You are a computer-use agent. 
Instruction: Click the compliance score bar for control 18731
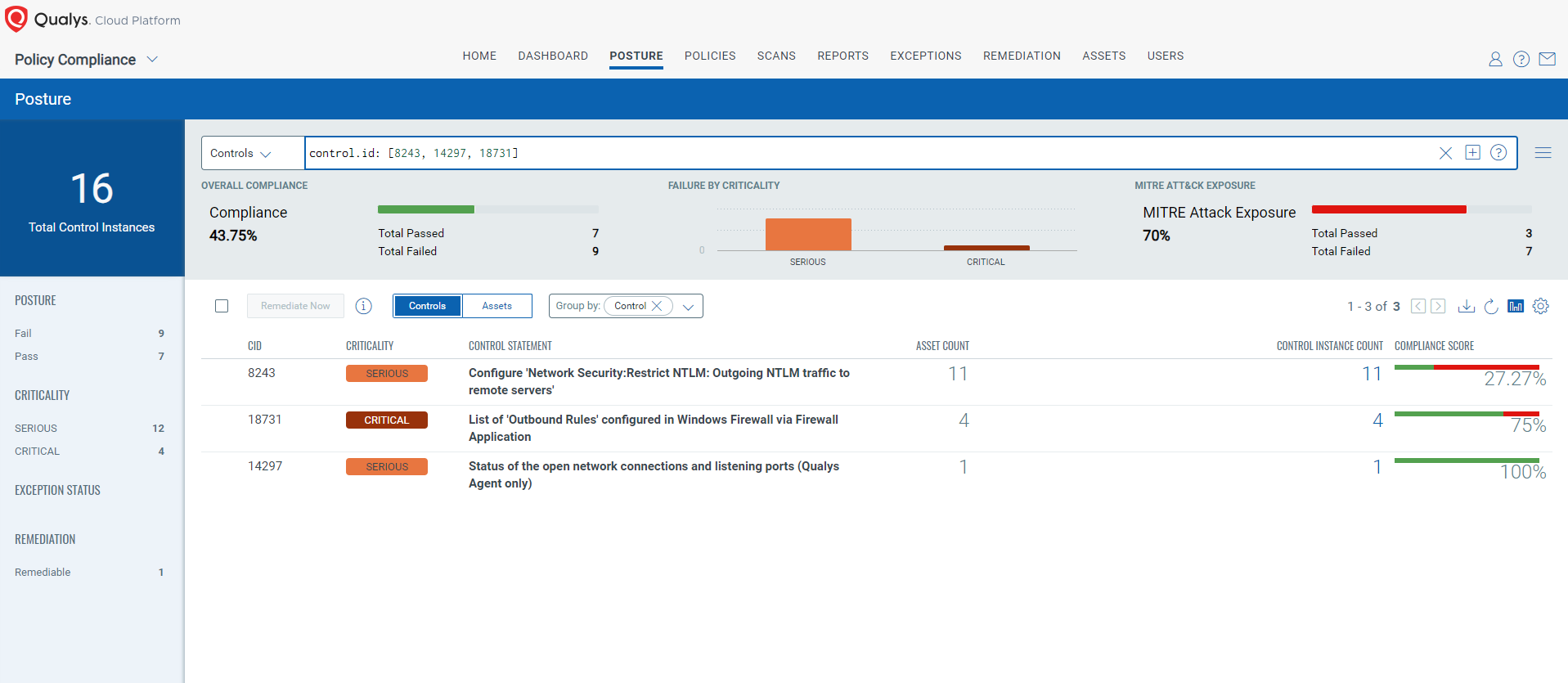(x=1467, y=414)
